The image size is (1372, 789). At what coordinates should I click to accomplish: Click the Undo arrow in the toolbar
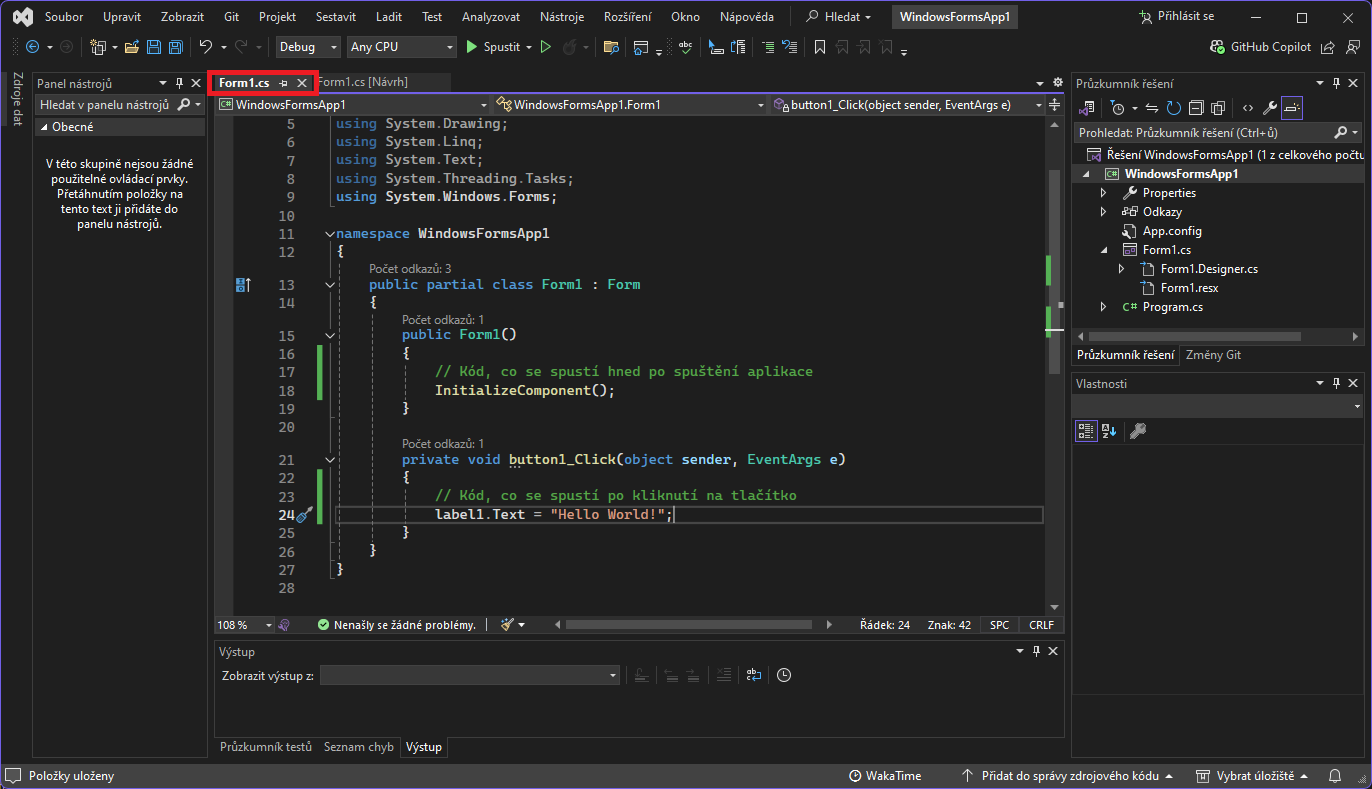point(205,47)
